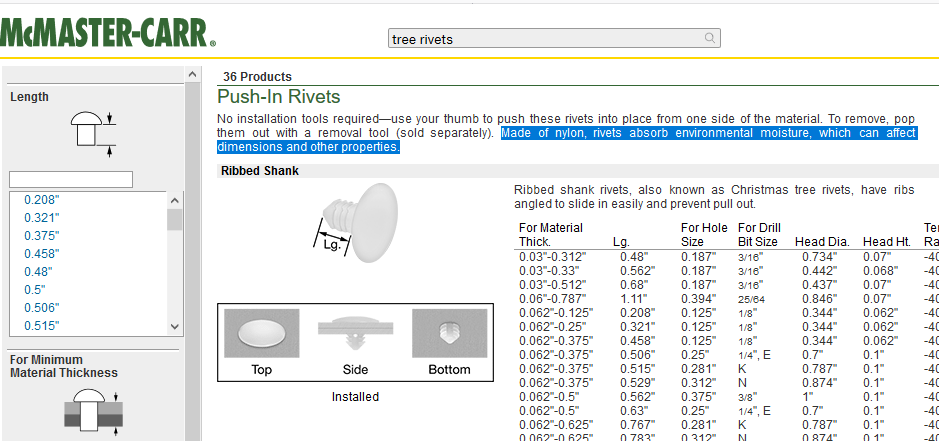This screenshot has height=441, width=939.
Task: Select 0.506" length filter
Action: point(42,307)
